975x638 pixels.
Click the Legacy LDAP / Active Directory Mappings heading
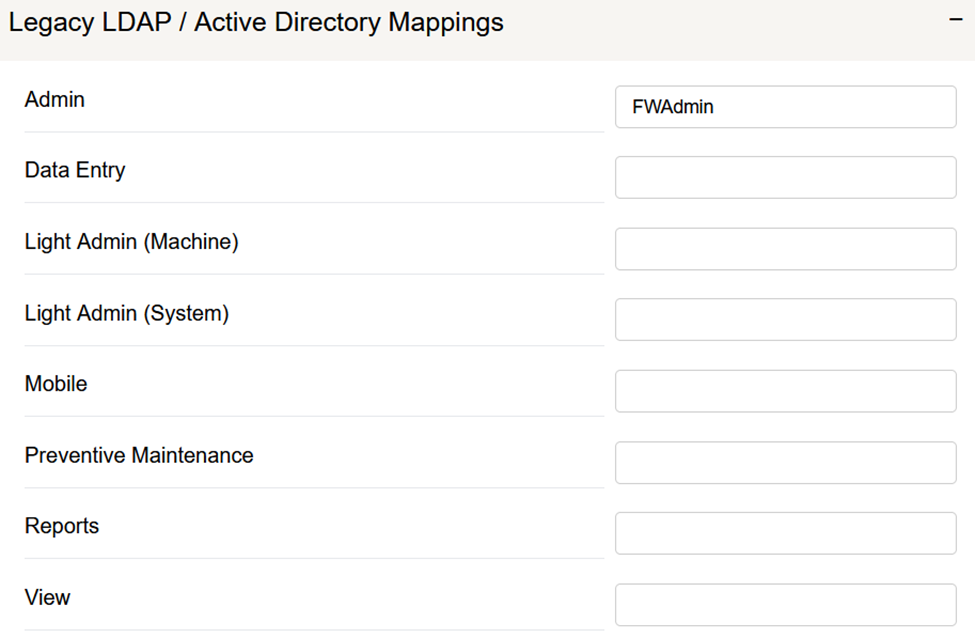click(x=256, y=22)
